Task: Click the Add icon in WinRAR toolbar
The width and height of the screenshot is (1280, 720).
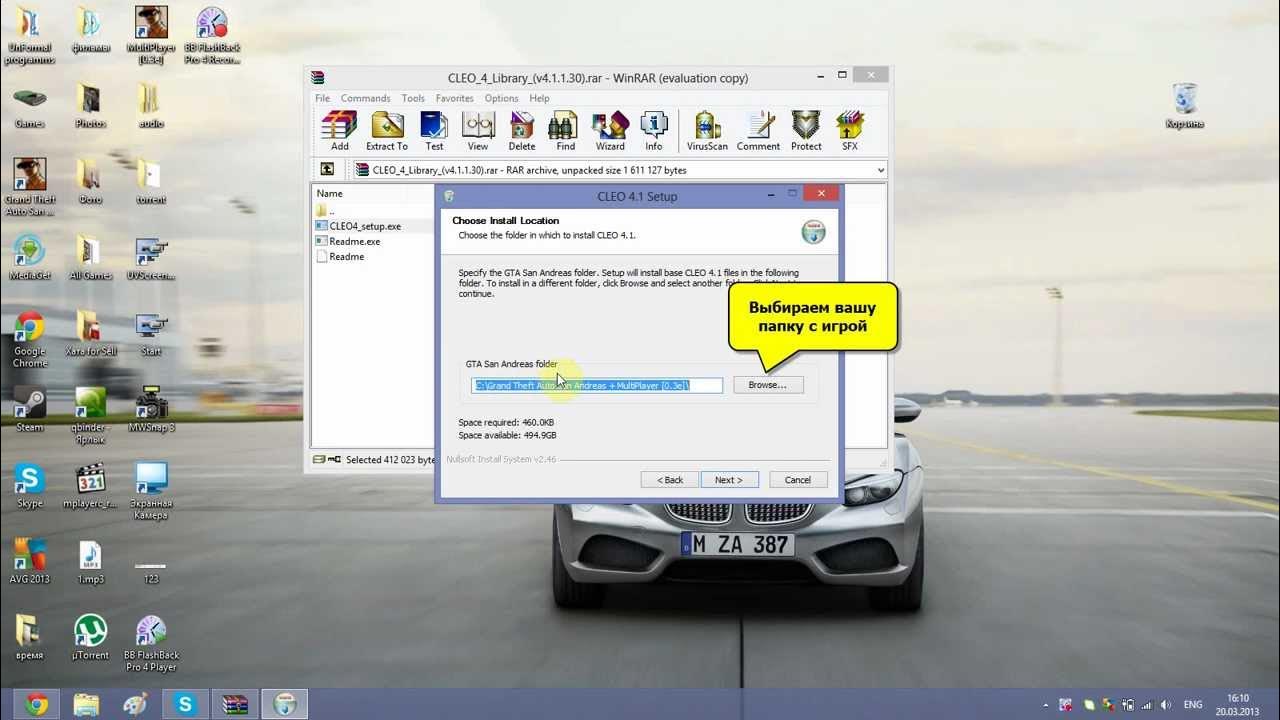Action: [340, 131]
